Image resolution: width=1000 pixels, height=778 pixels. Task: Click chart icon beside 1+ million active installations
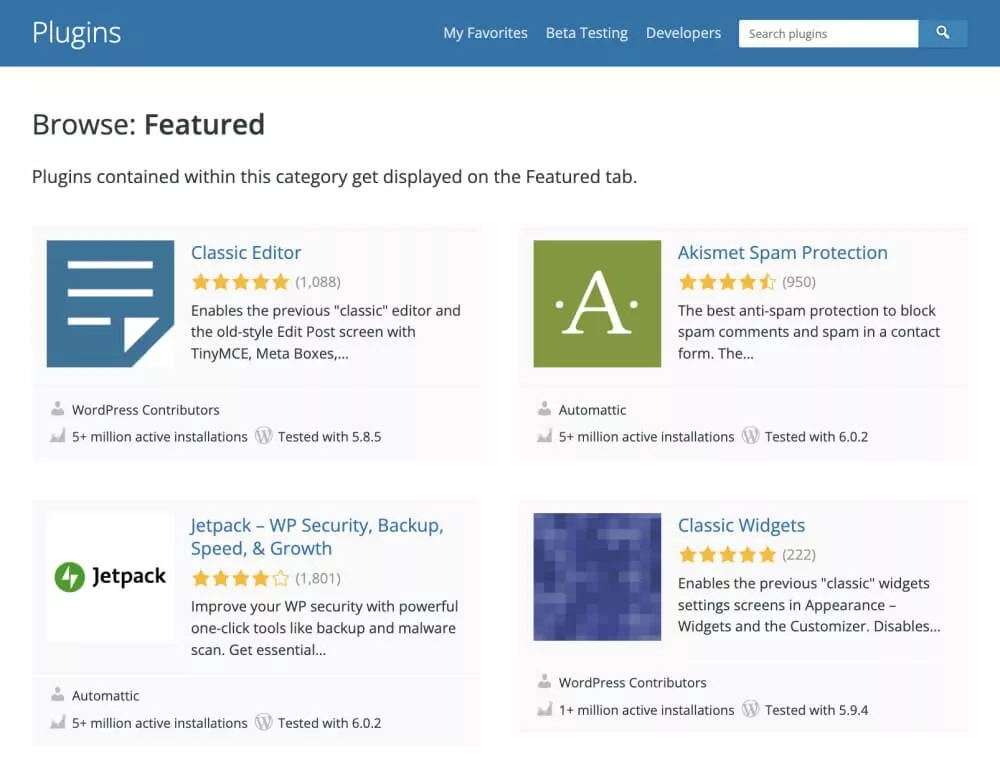click(544, 709)
